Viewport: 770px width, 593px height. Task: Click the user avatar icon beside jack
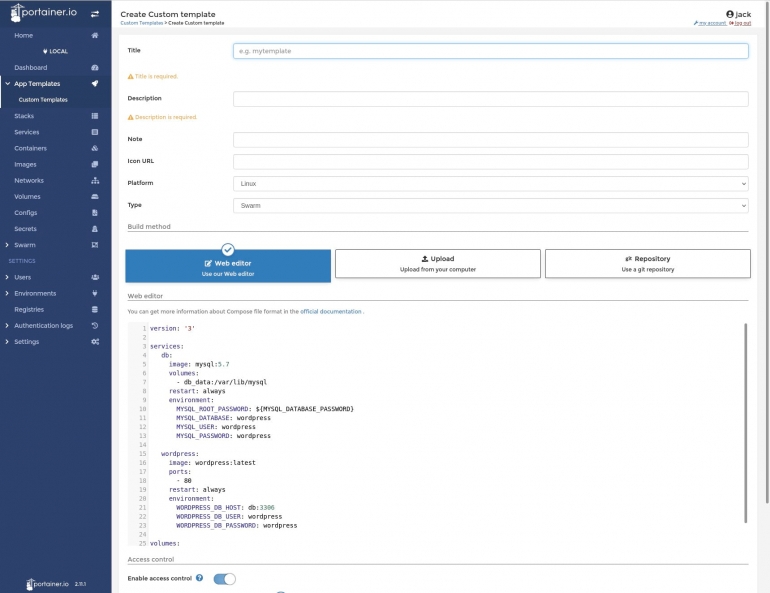[730, 14]
